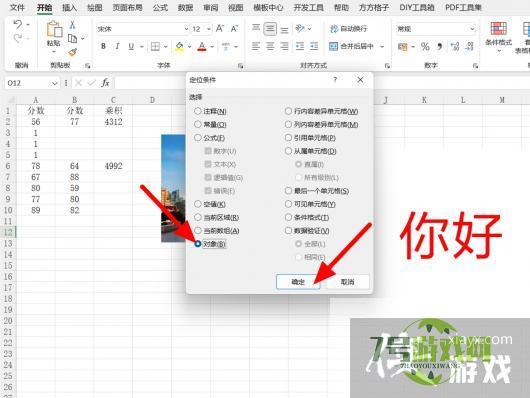Open Conditional Formatting (条件格式)
Viewport: 530px width, 398px height.
499,37
